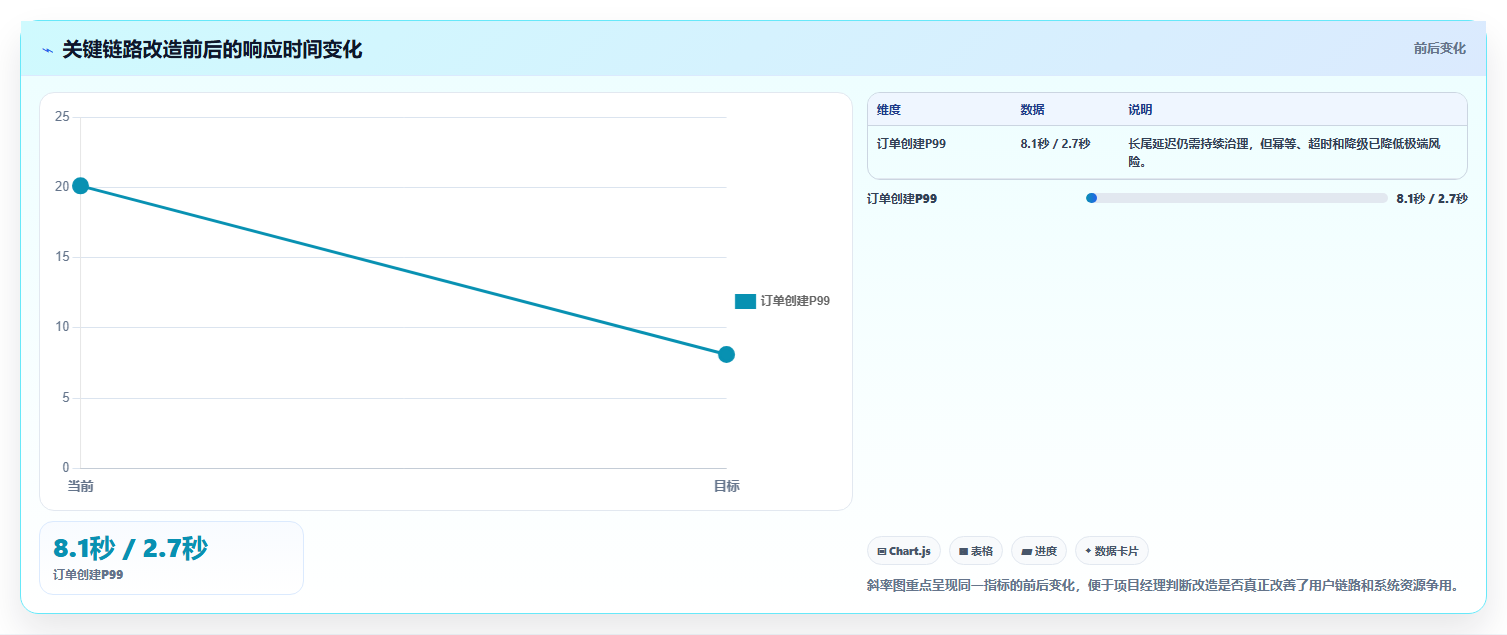Click the 表格 tag chip
Viewport: 1507px width, 635px height.
(975, 551)
